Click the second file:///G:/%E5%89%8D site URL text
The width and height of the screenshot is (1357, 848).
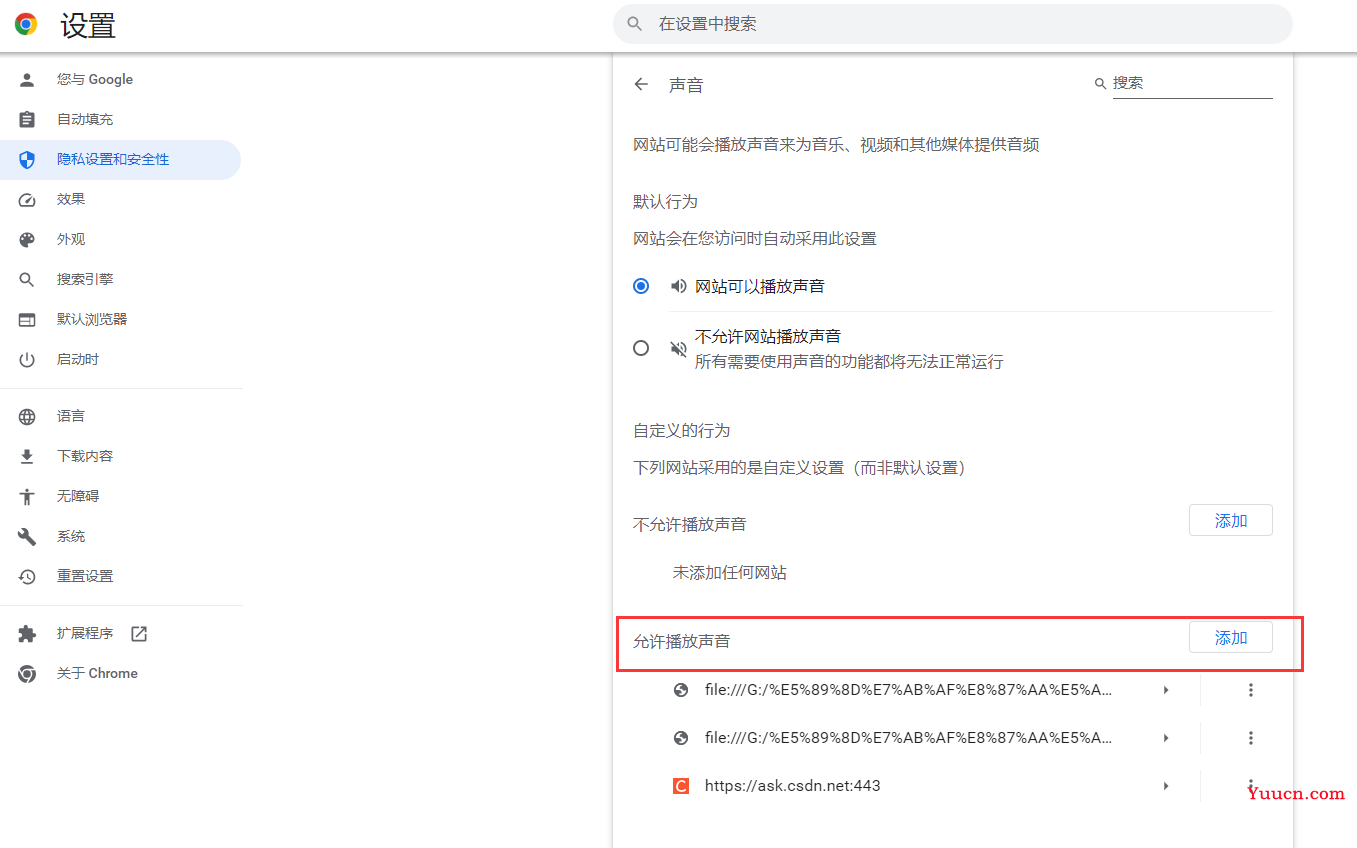click(908, 738)
